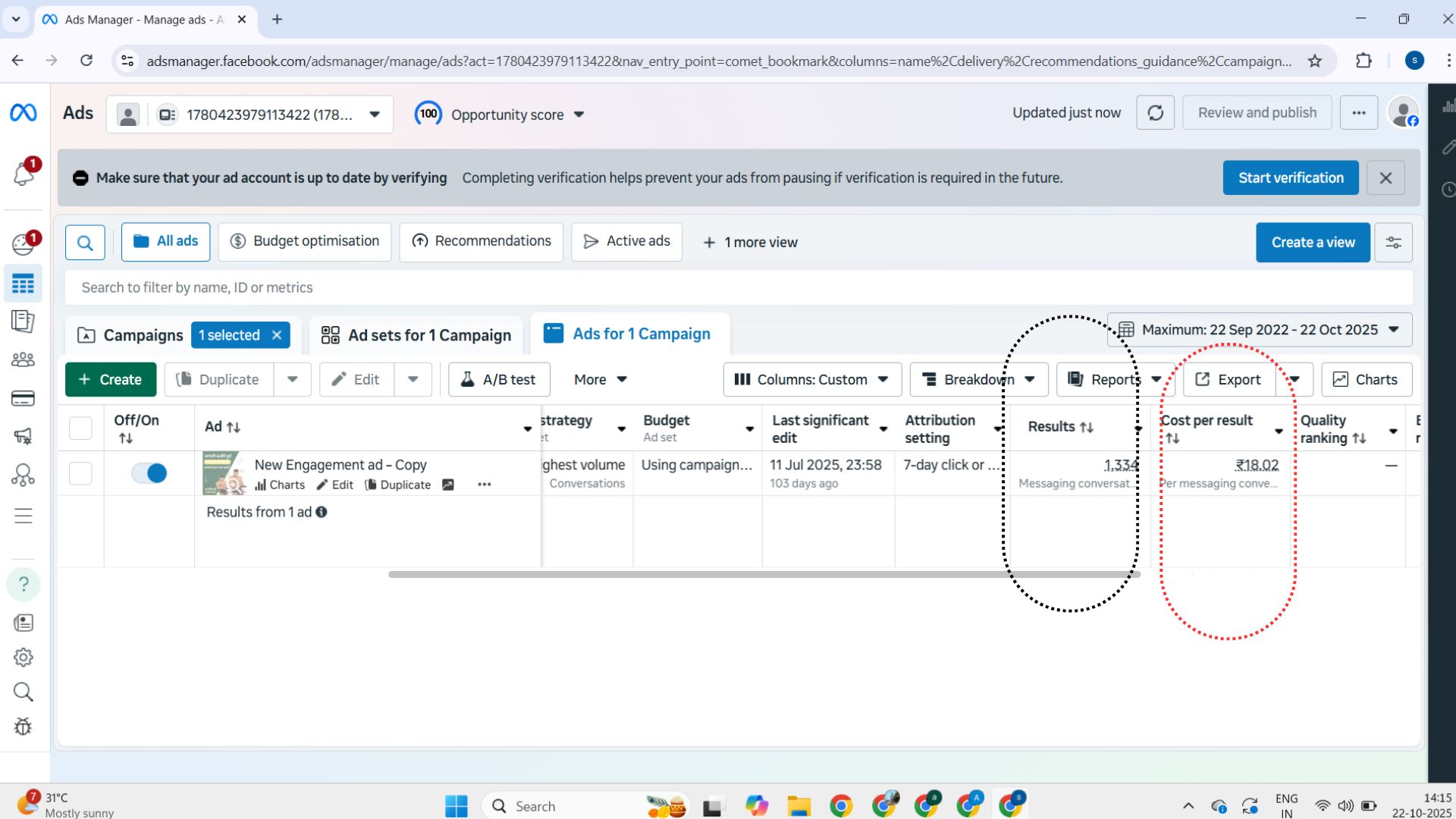Open the date range Maximum dropdown
The height and width of the screenshot is (819, 1456).
click(1260, 330)
